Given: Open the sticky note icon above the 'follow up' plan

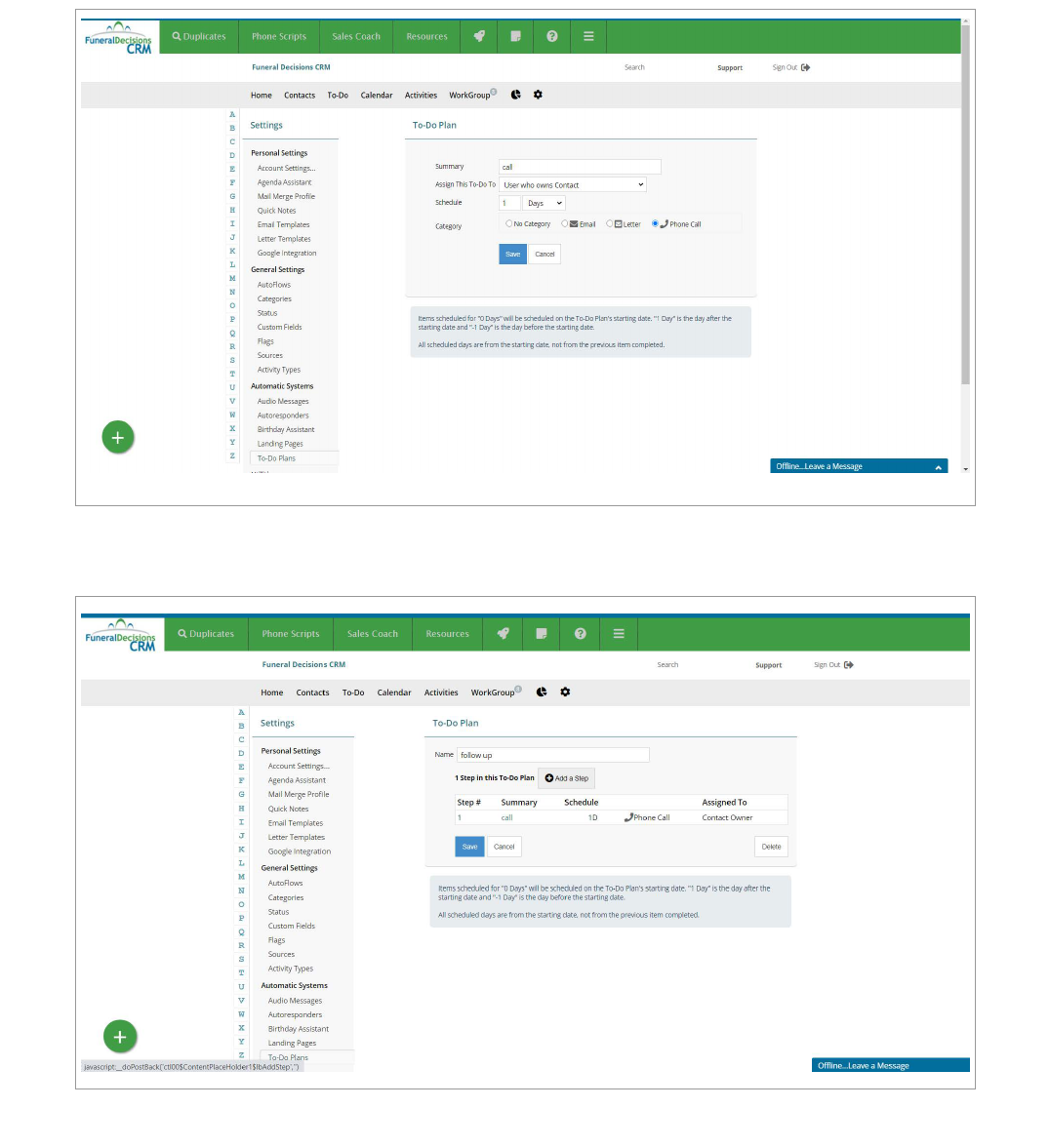Looking at the screenshot, I should [x=542, y=634].
